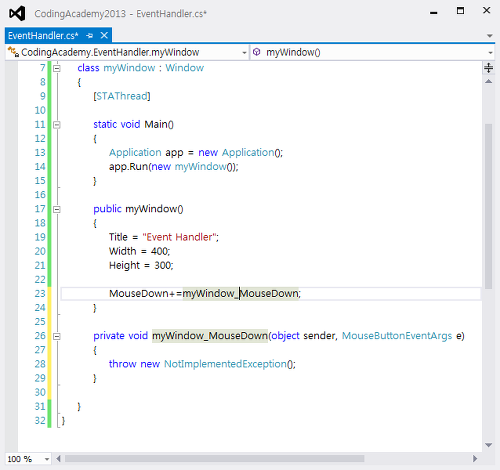500x470 pixels.
Task: Click the editor split handle icon
Action: (x=489, y=68)
